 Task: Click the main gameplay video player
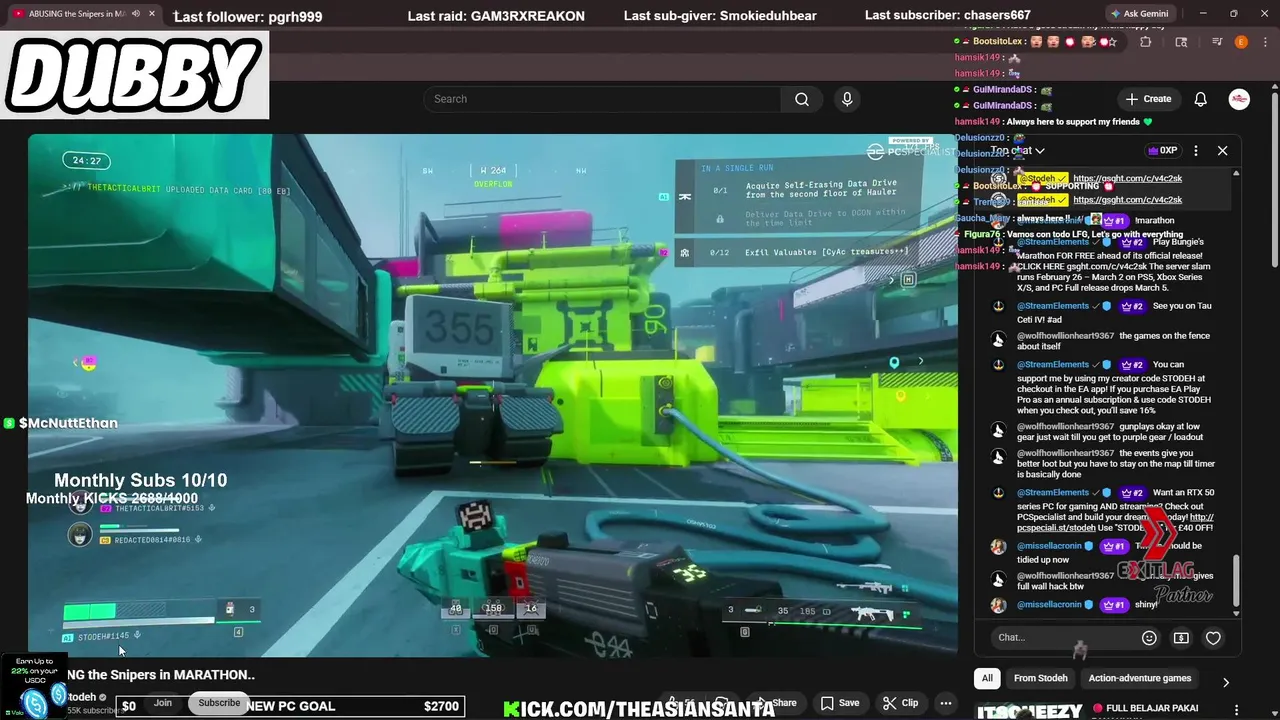coord(492,395)
